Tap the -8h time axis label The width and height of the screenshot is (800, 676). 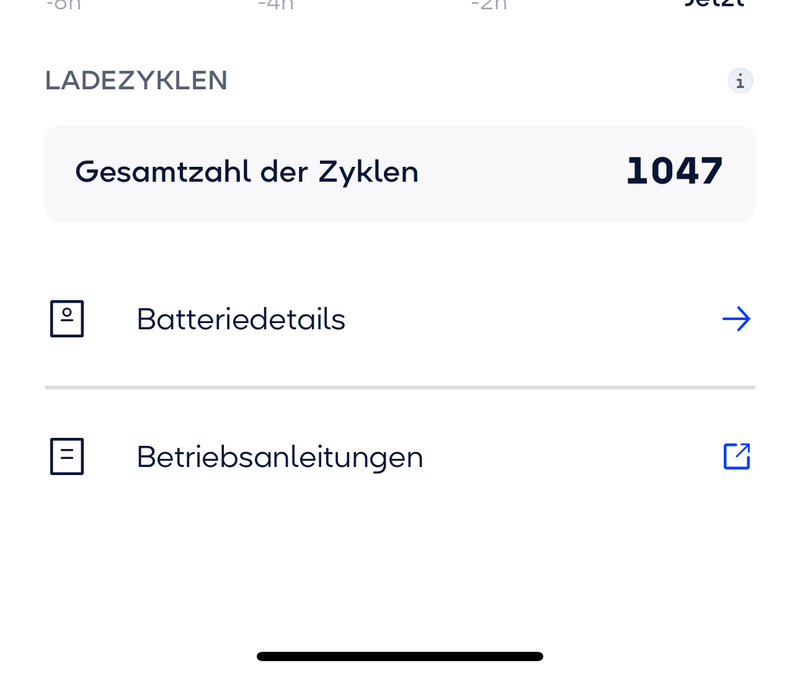(64, 4)
